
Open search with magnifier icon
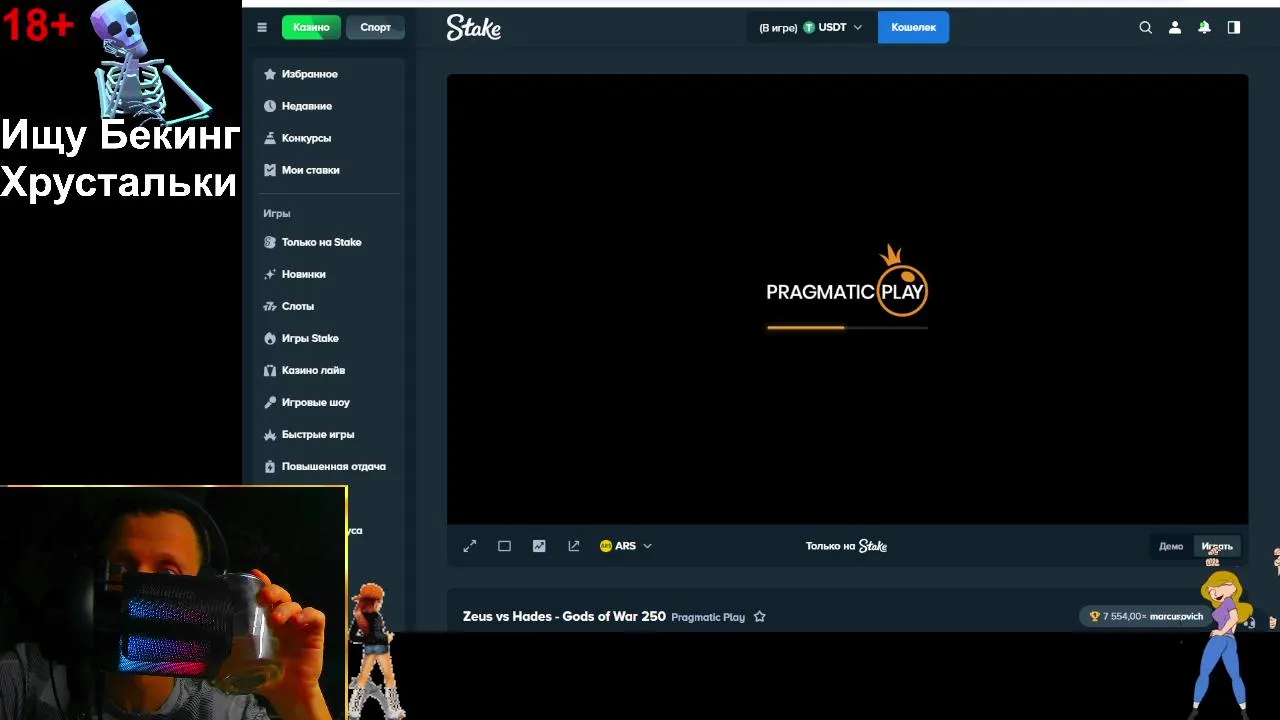click(1146, 28)
